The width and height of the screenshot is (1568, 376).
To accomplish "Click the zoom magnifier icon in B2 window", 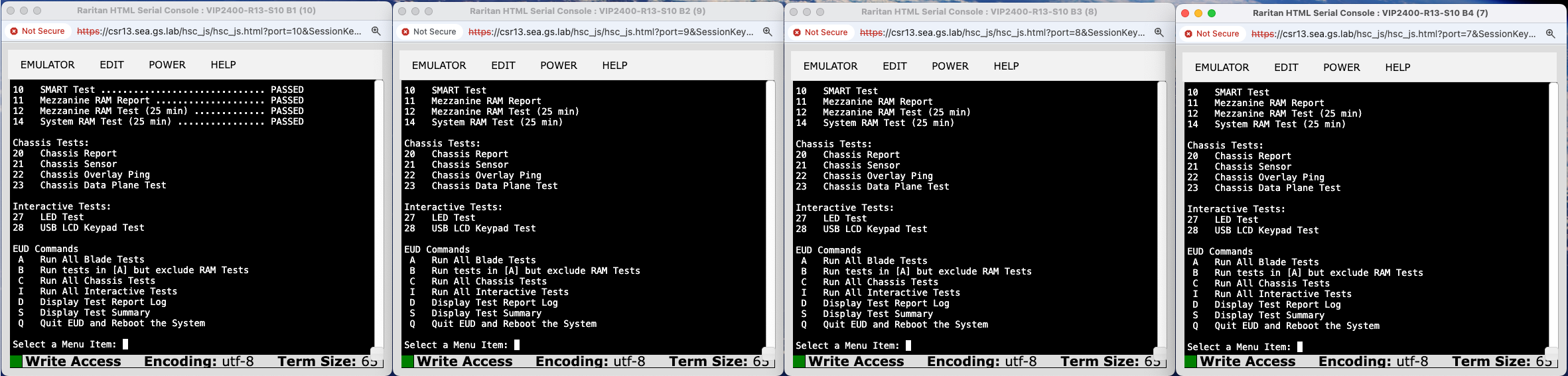I will click(767, 32).
